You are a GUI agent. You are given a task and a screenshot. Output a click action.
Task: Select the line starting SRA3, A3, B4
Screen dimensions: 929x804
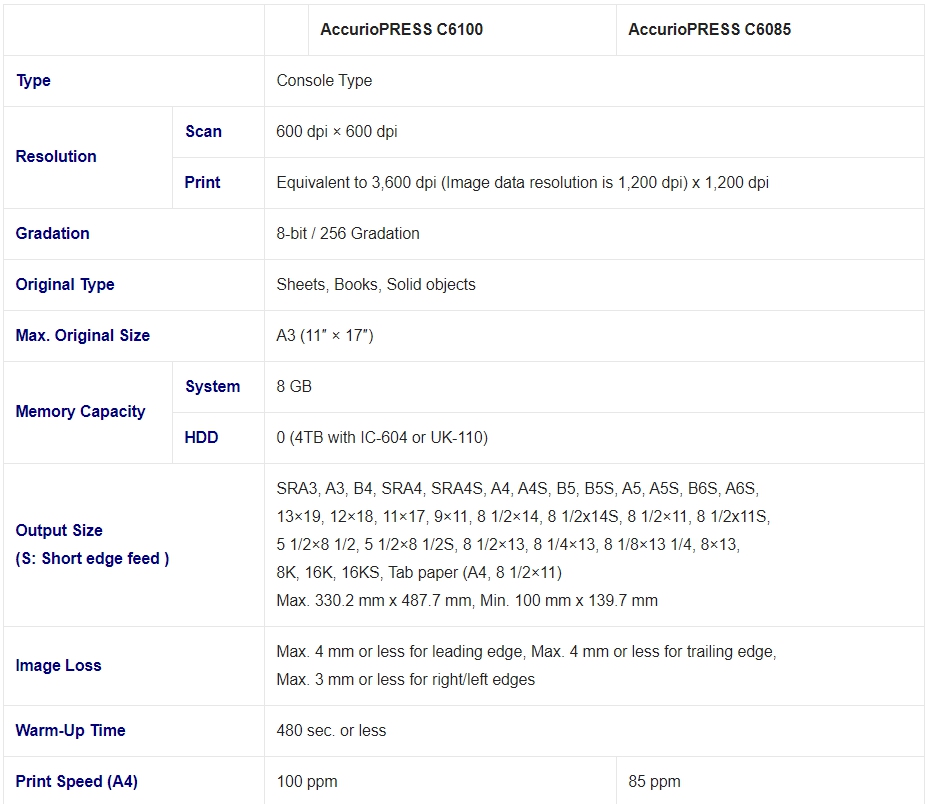point(517,489)
